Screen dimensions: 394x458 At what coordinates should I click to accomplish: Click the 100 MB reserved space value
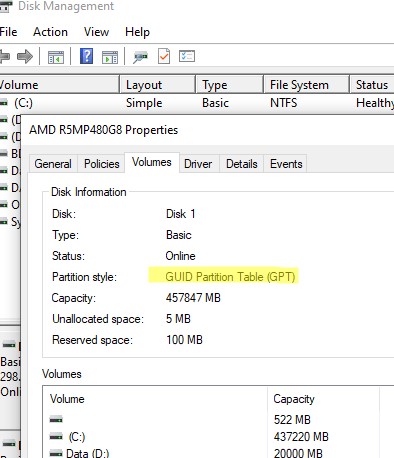184,340
